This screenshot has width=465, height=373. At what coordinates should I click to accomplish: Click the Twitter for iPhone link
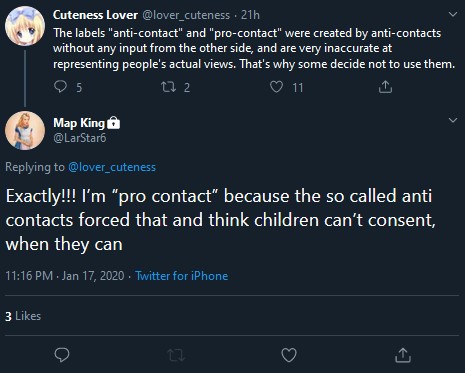pos(182,276)
